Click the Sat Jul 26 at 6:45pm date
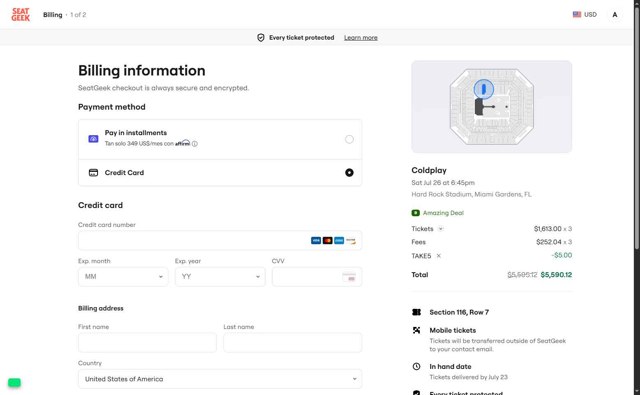 [443, 183]
